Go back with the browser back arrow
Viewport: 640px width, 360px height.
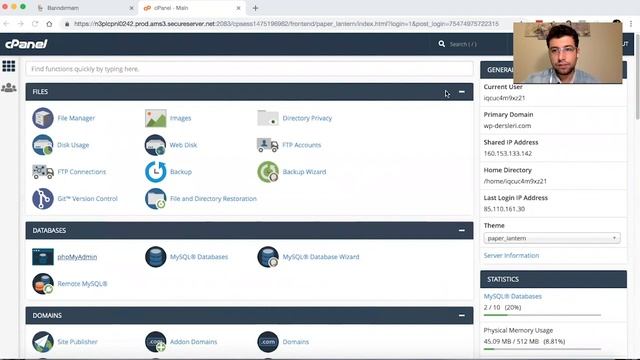click(6, 24)
